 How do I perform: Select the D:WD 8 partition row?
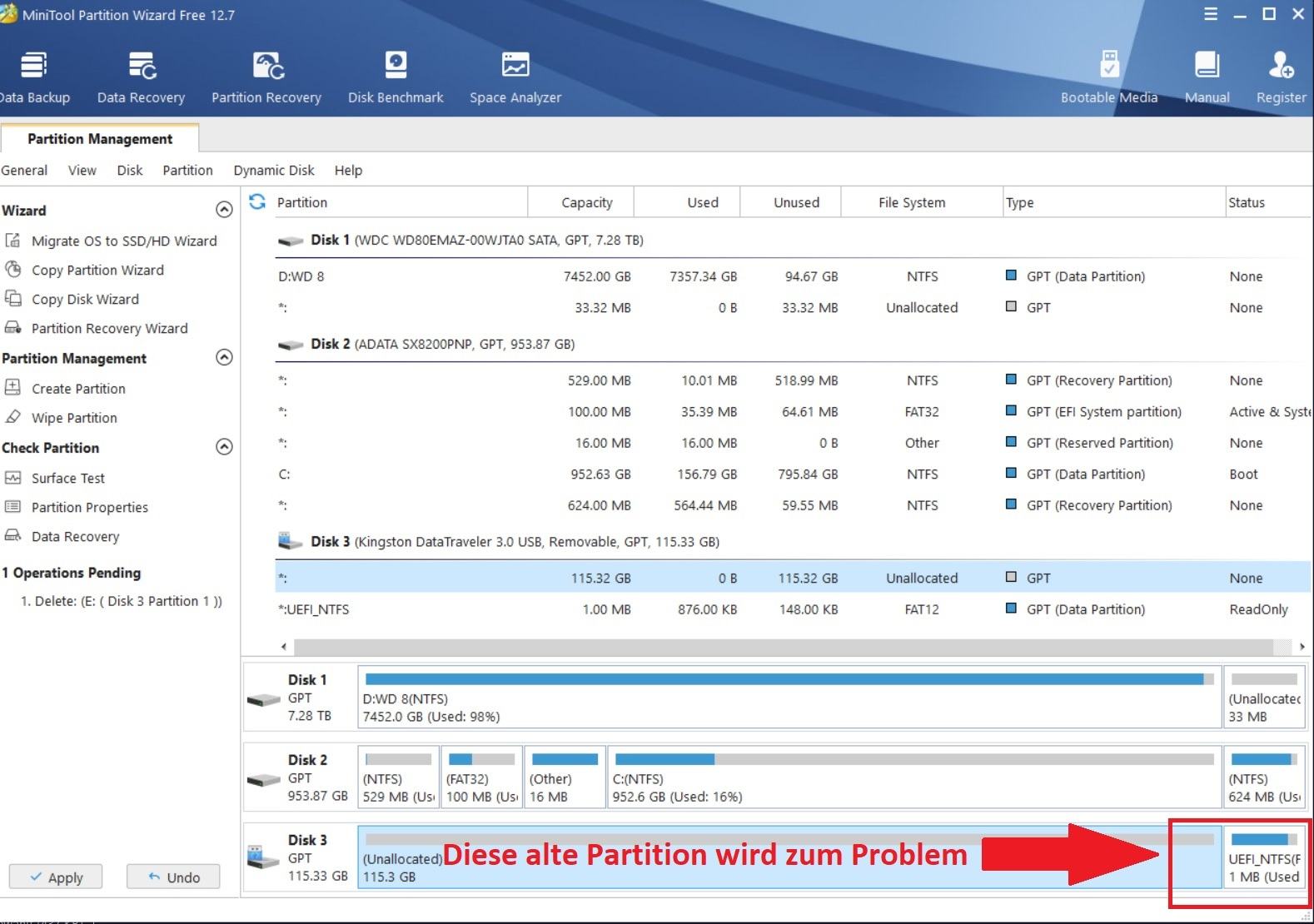[793, 276]
